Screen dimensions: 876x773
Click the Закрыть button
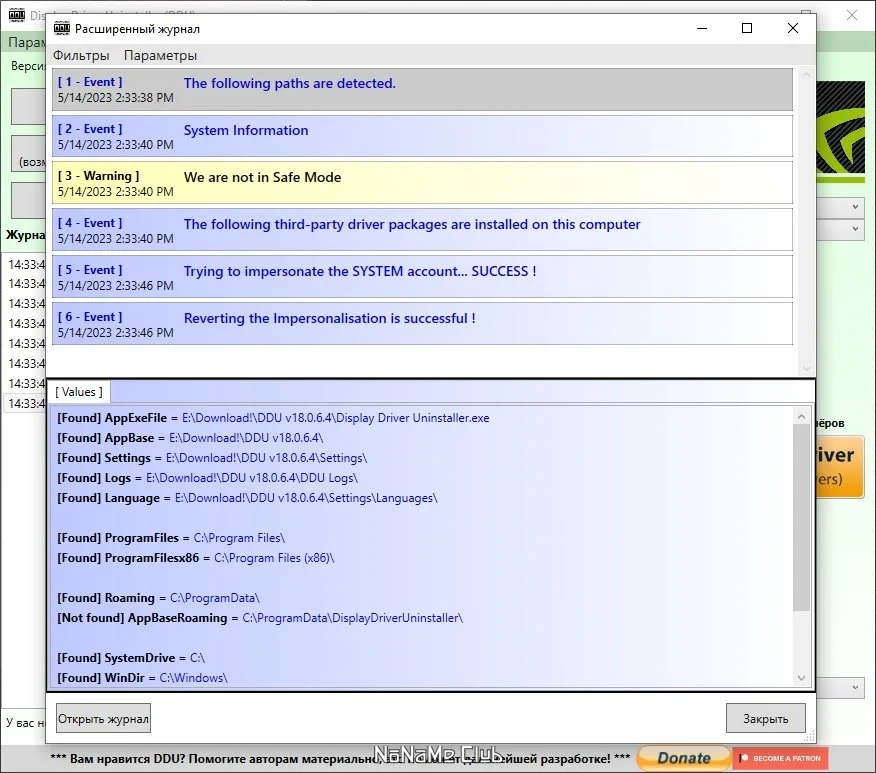765,718
